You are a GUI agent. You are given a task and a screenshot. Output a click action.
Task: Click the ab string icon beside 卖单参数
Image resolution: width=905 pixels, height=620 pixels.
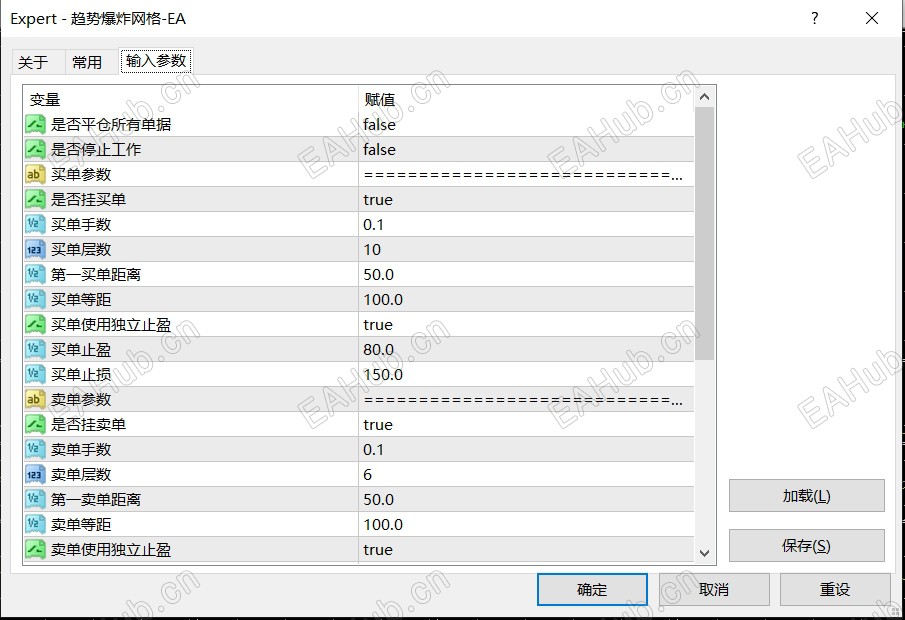coord(35,399)
